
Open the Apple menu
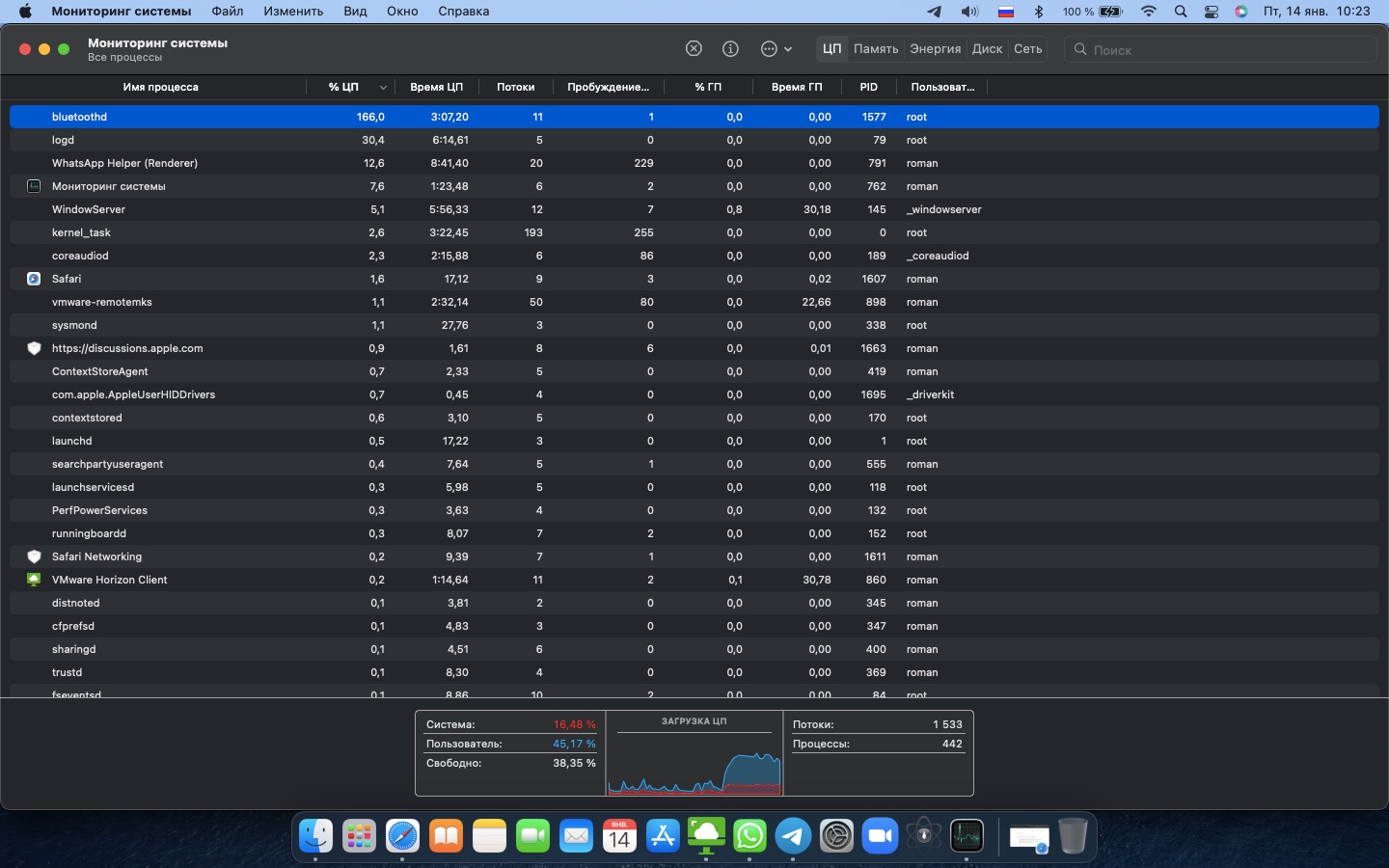click(25, 12)
